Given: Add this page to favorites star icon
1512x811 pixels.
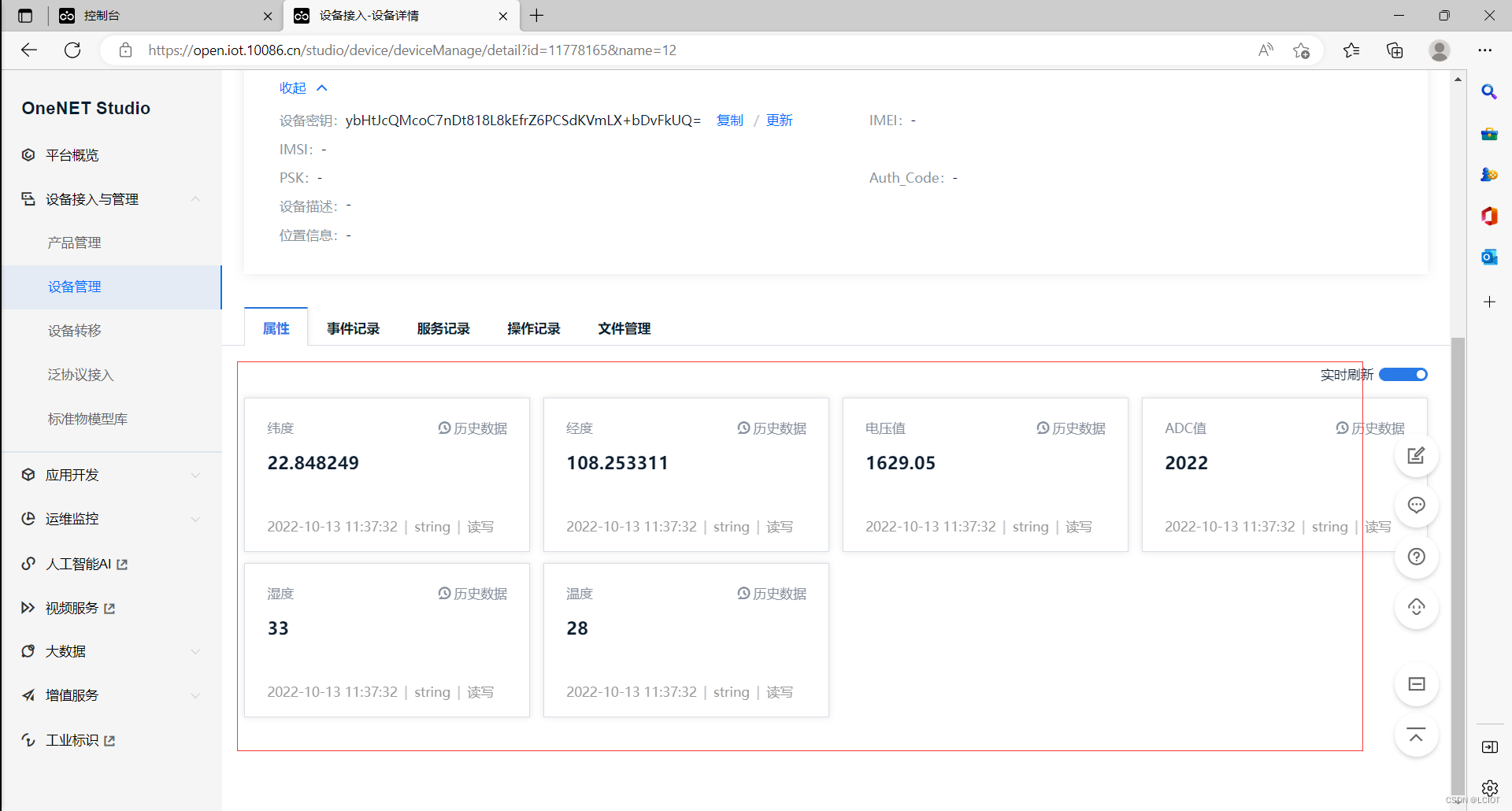Looking at the screenshot, I should [1301, 50].
